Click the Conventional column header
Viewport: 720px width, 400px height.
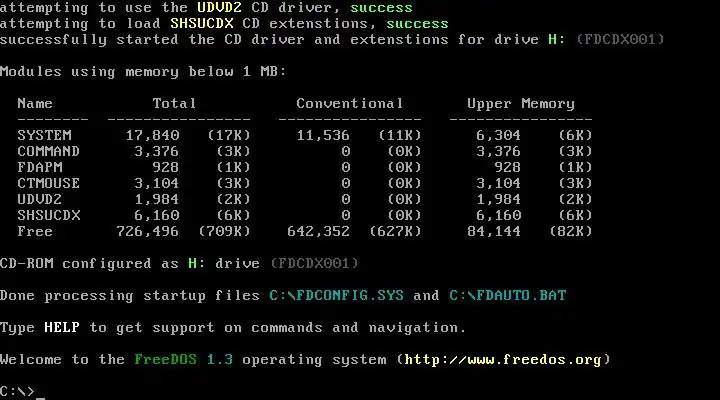click(x=349, y=103)
